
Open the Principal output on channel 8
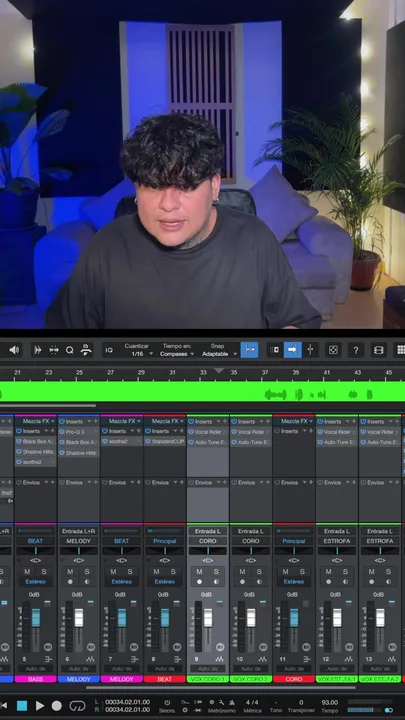point(165,541)
